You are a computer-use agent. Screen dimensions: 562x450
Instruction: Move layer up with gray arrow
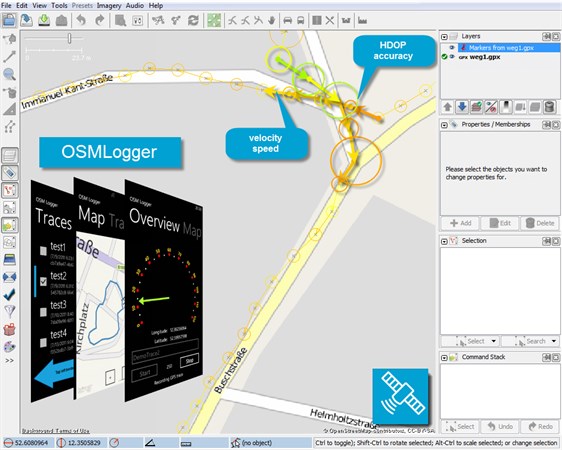tap(447, 106)
